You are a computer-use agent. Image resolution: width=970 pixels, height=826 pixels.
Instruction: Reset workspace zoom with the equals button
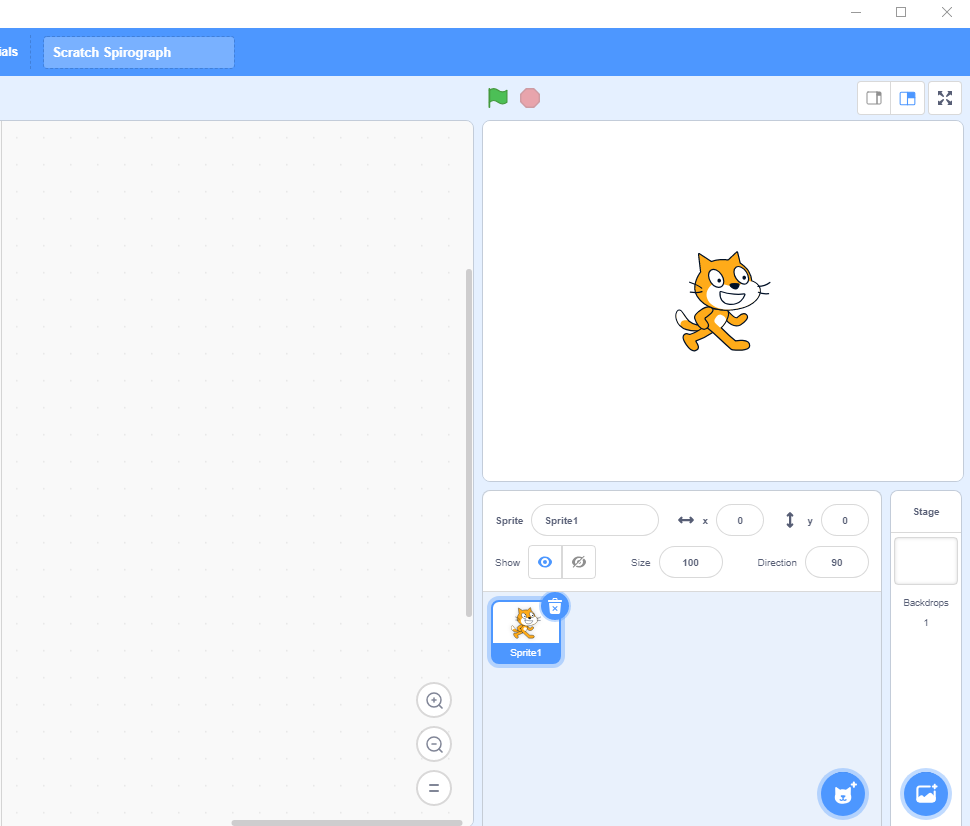coord(434,788)
